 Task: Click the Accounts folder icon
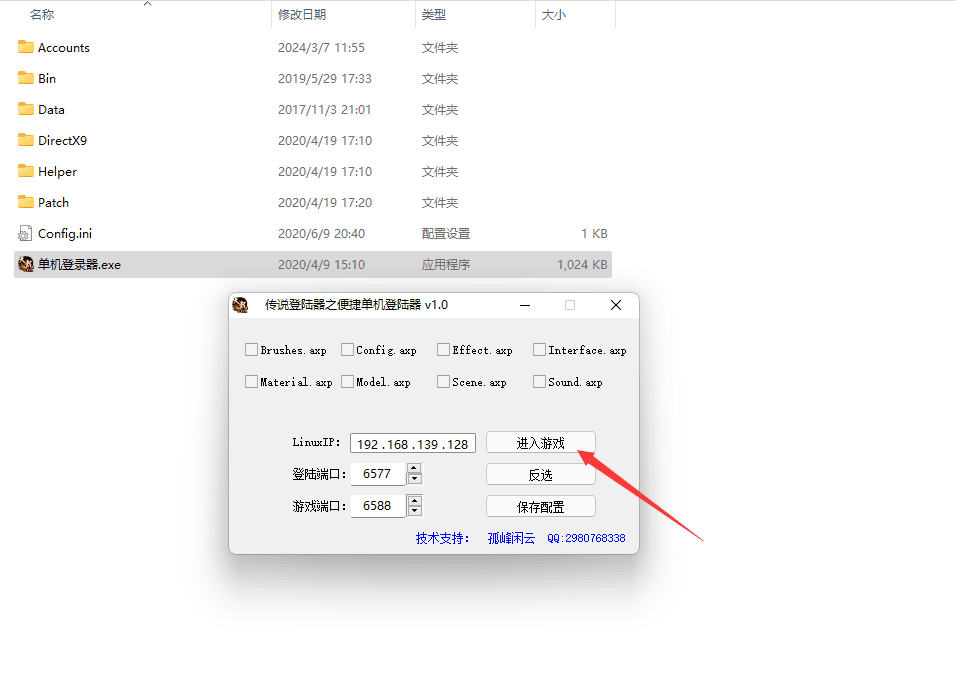(26, 47)
